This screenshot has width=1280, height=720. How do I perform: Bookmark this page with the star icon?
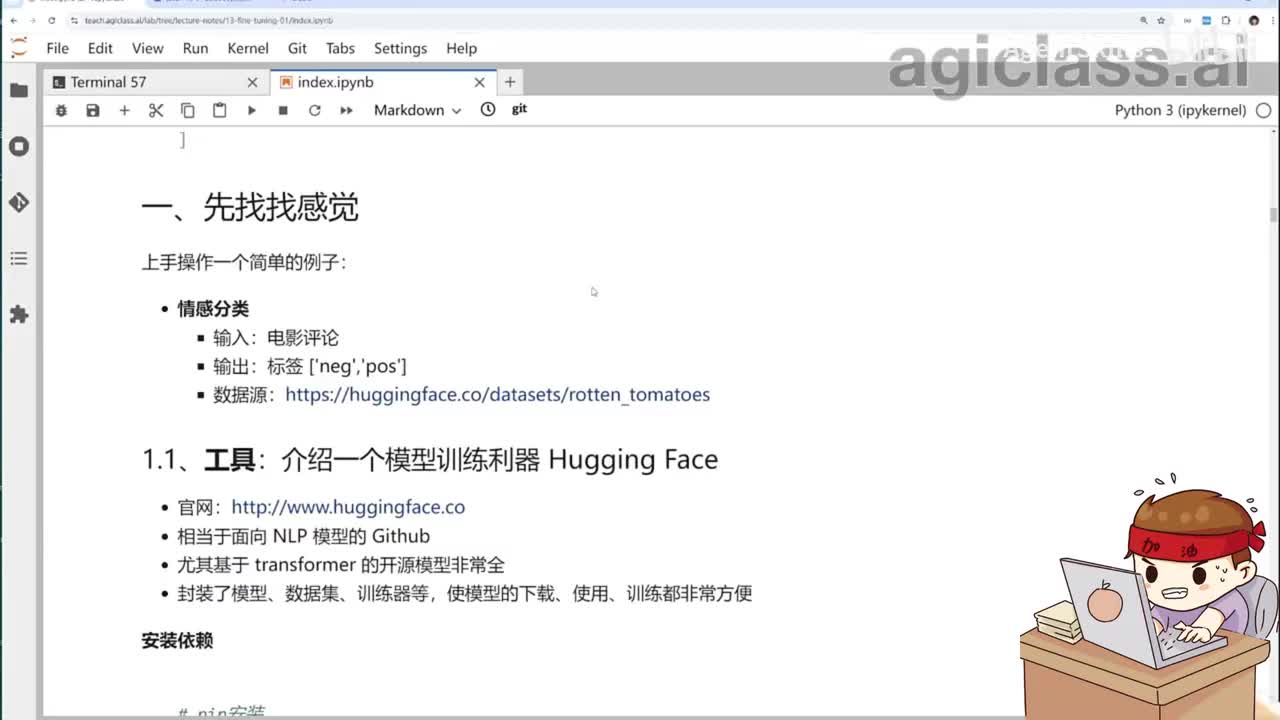[x=1161, y=20]
